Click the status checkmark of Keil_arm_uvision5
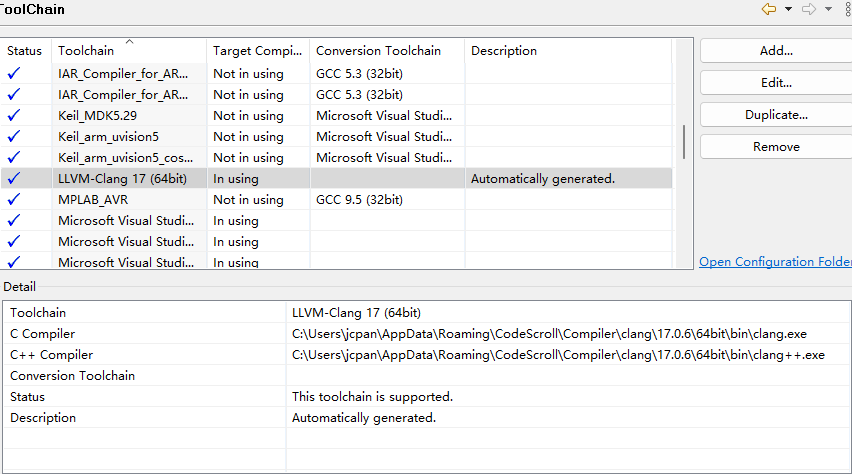 pos(14,136)
